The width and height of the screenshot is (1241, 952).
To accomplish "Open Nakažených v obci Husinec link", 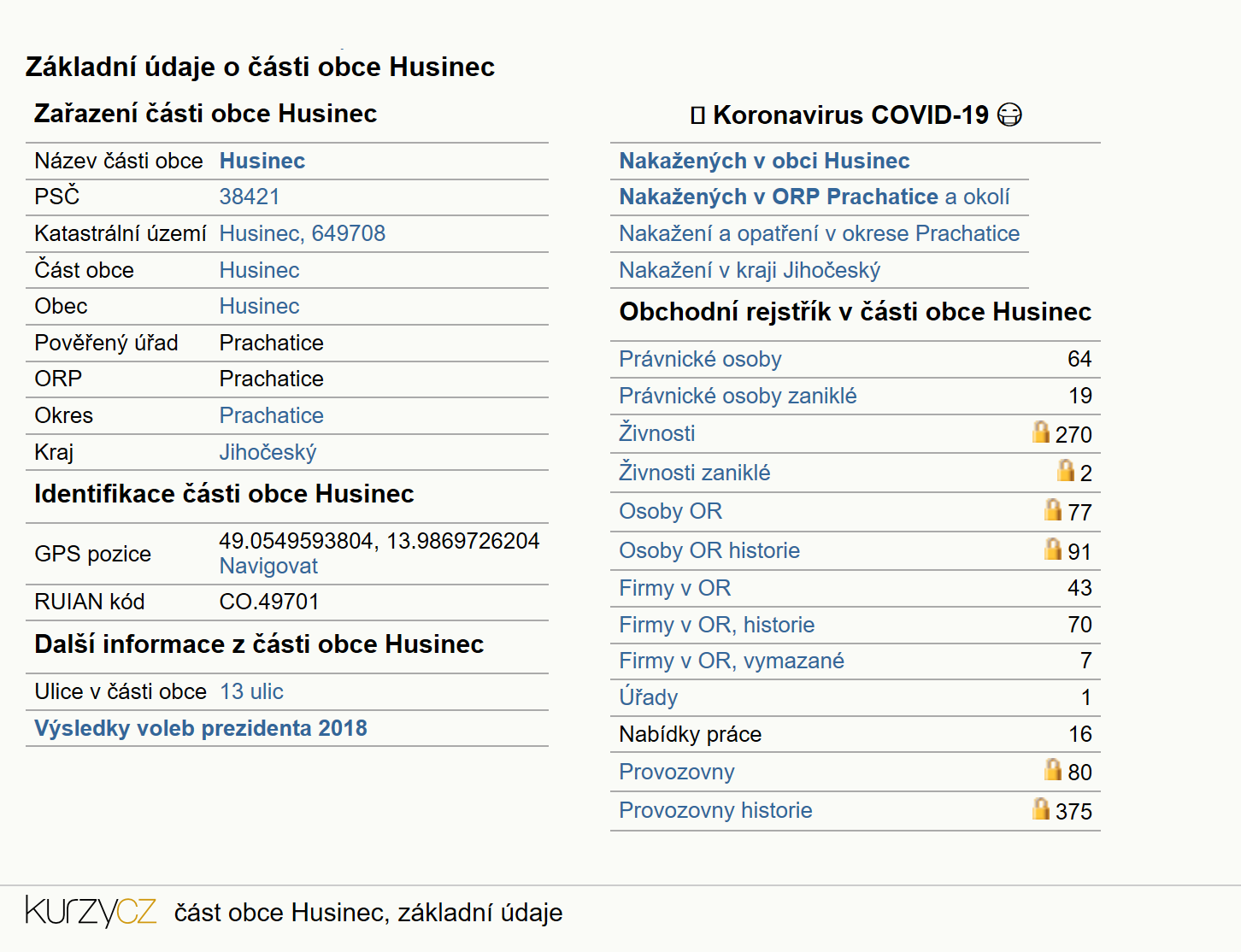I will (x=764, y=161).
